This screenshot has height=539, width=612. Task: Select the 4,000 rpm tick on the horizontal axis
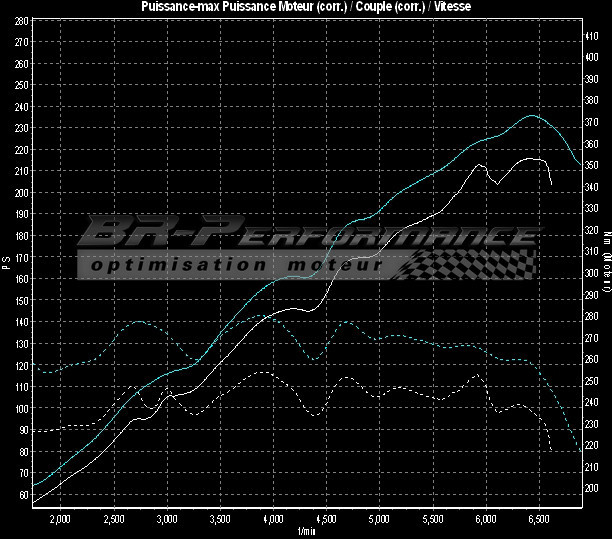point(273,520)
